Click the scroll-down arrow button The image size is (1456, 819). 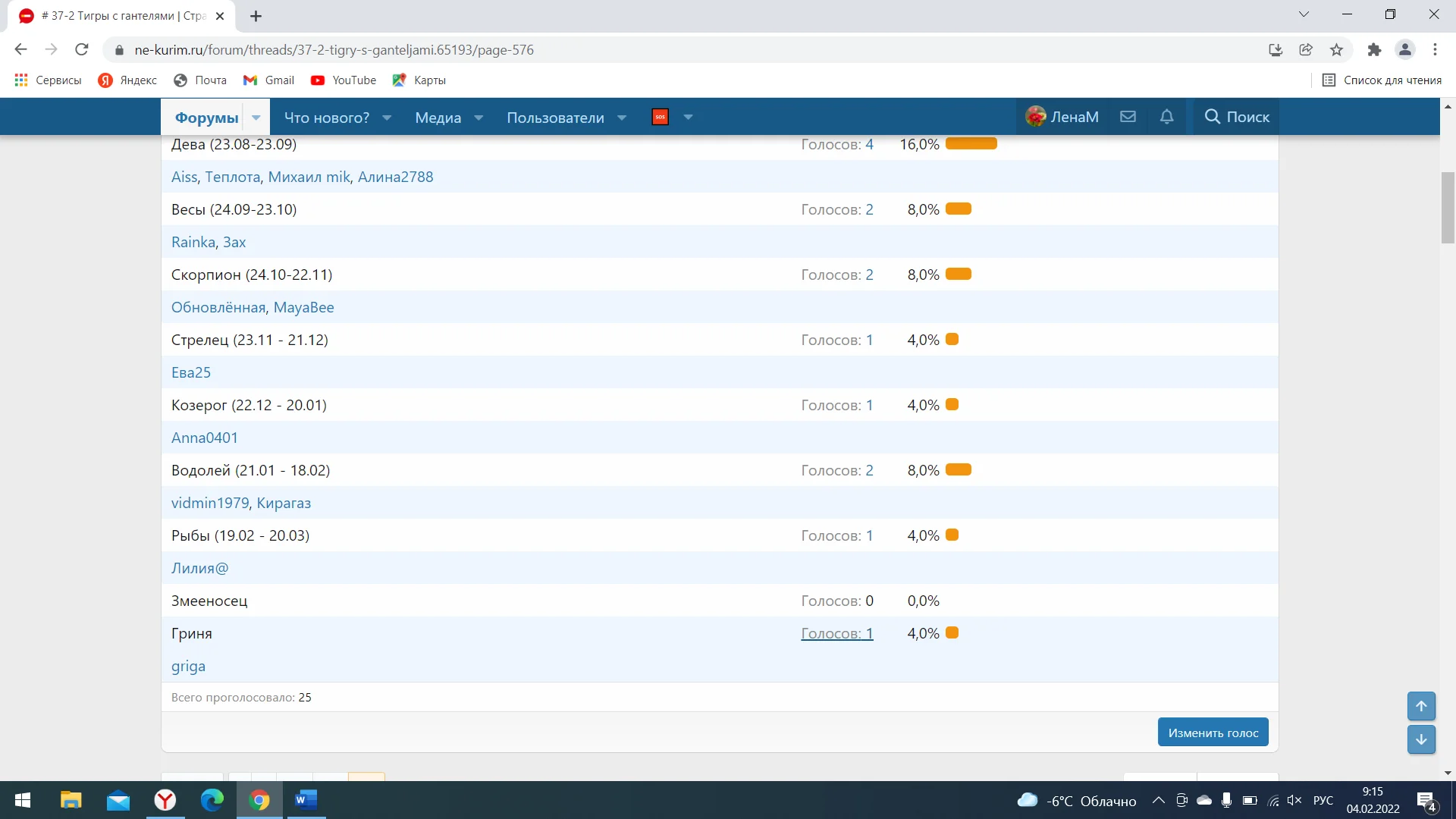pos(1421,739)
